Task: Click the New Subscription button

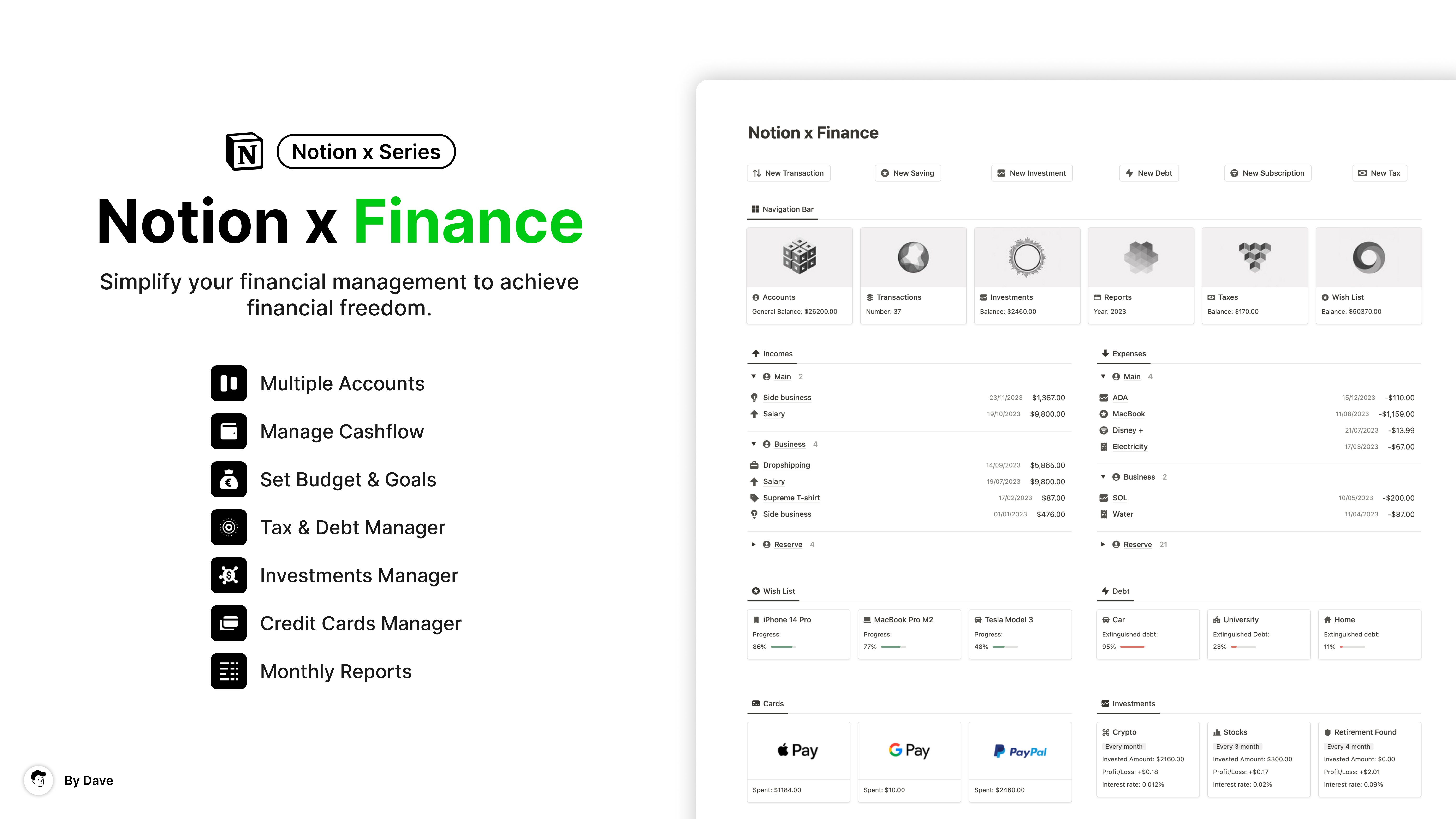Action: [1268, 173]
